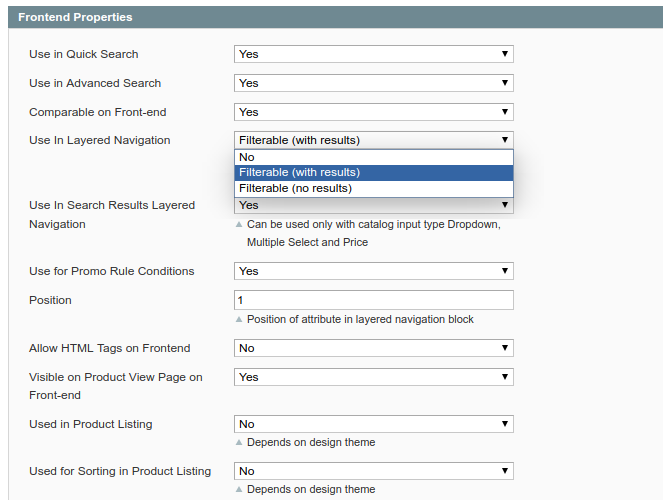This screenshot has width=670, height=500.
Task: Click the hint triangle under Used in Product Listing
Action: [239, 442]
